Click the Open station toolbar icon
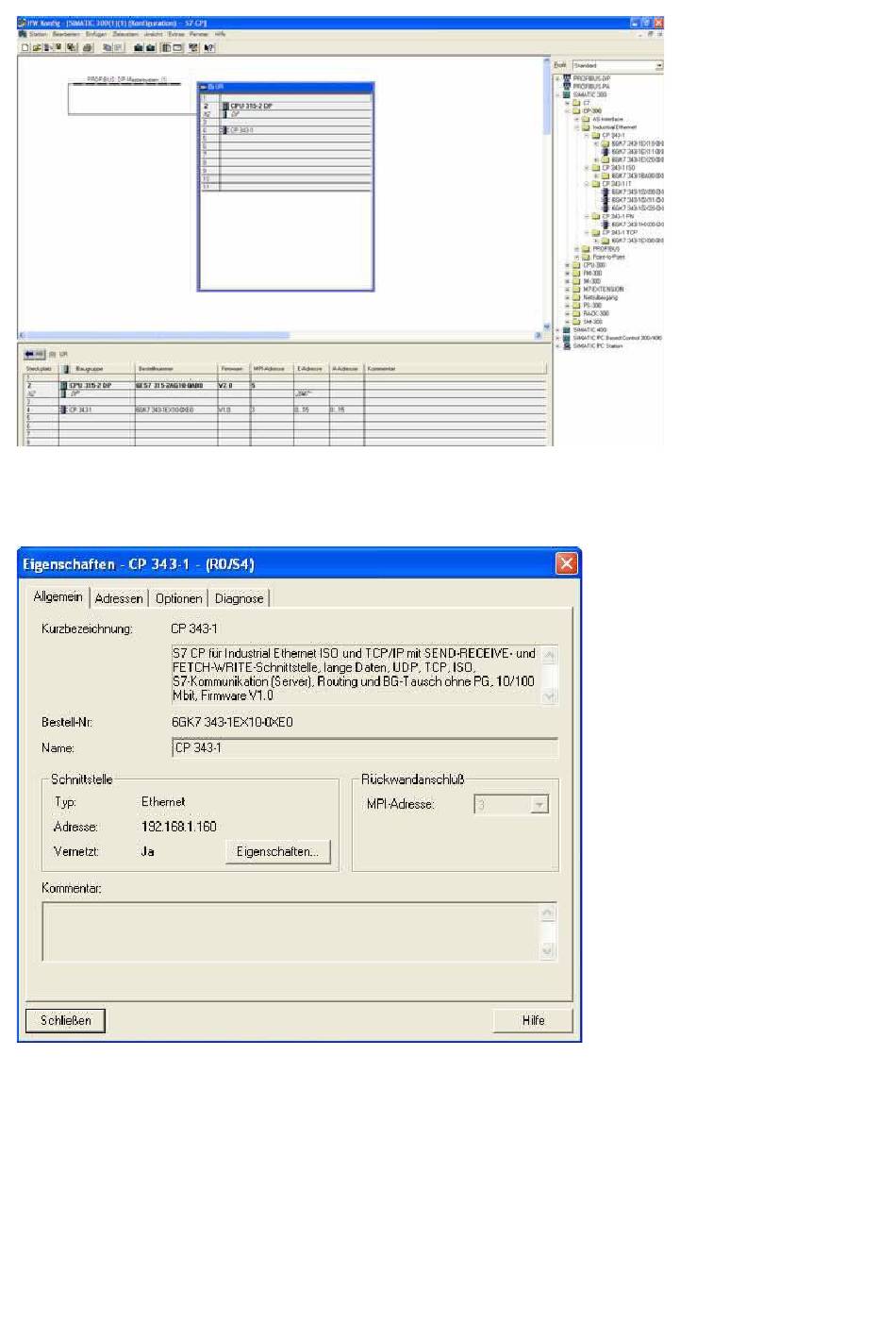The image size is (896, 1340). tap(37, 47)
